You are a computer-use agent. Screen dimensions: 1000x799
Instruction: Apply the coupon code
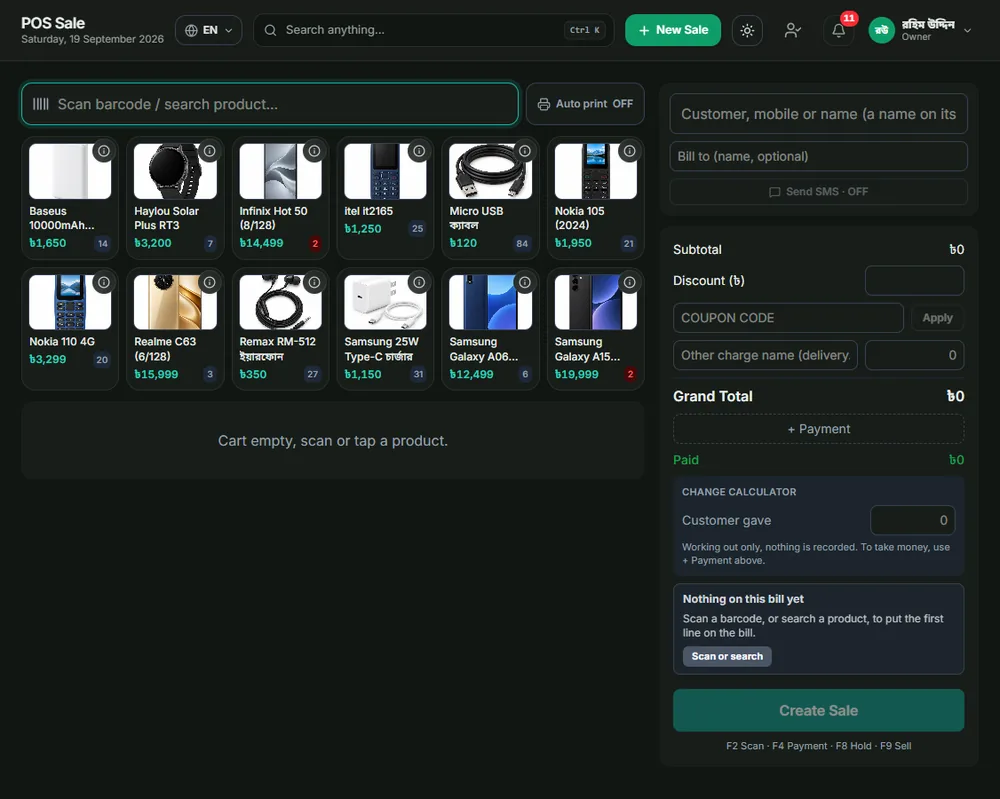[x=937, y=318]
